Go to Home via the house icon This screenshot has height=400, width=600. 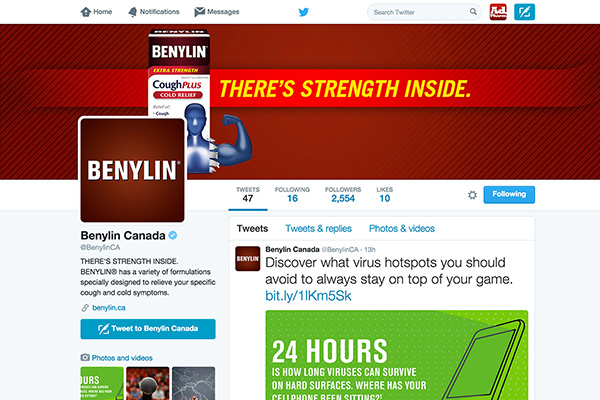tap(86, 12)
